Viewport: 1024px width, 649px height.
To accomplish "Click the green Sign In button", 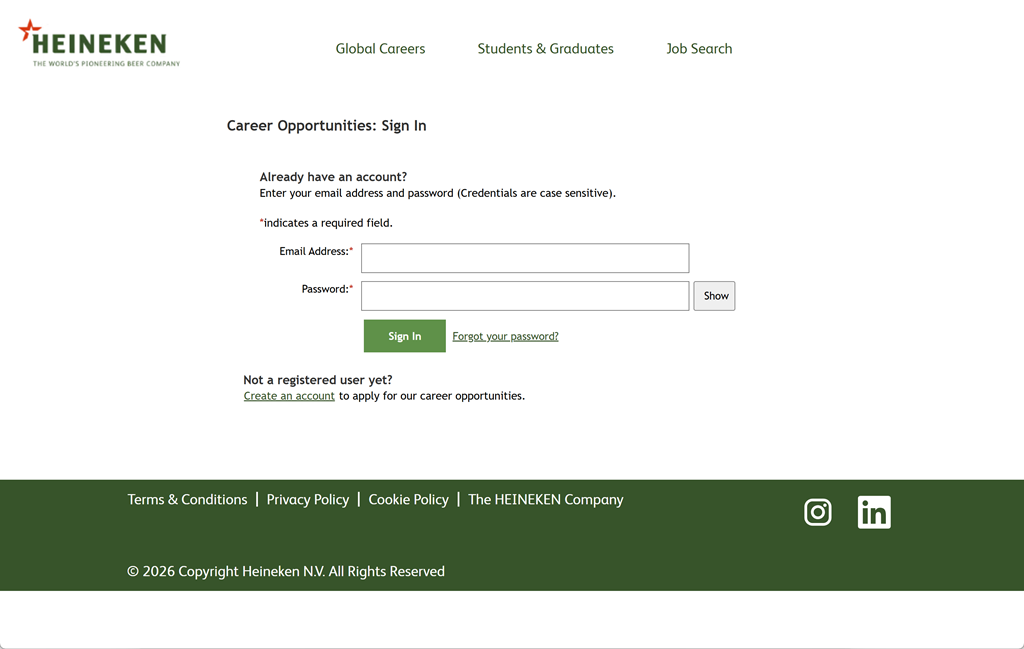I will coord(405,336).
